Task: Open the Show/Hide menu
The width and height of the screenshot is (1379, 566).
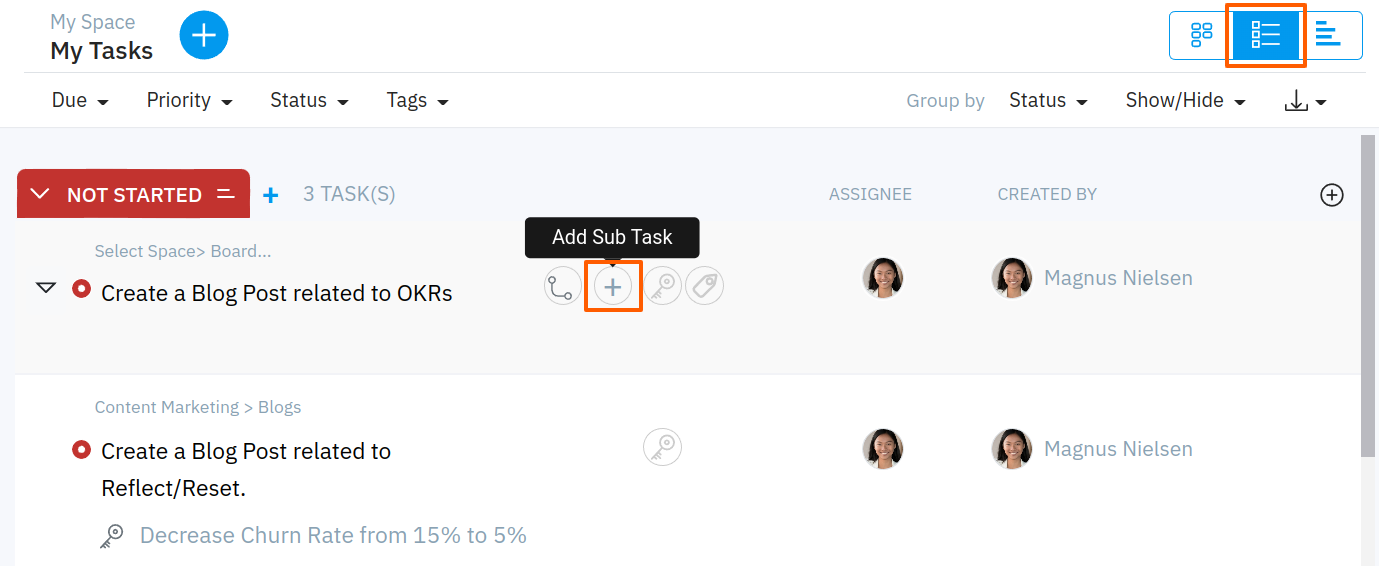Action: tap(1185, 101)
